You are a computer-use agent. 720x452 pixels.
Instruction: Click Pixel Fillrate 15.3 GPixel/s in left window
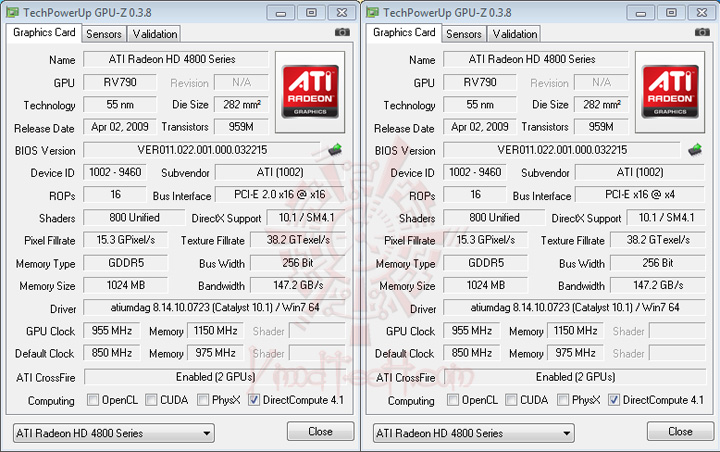(x=125, y=240)
